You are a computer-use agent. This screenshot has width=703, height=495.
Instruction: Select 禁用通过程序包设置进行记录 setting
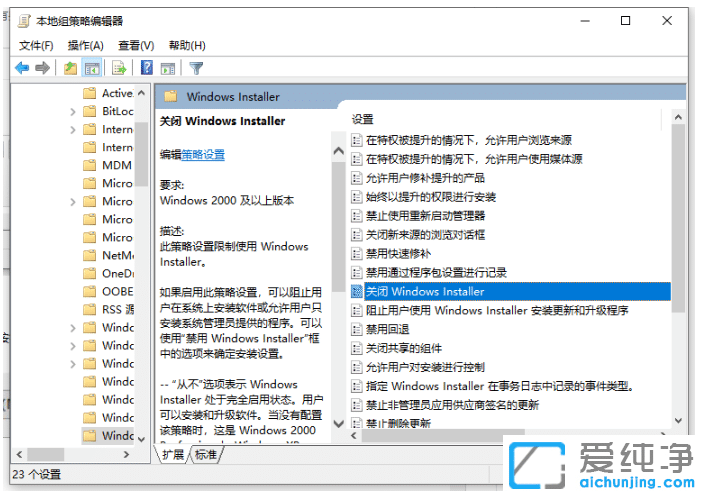pos(436,273)
